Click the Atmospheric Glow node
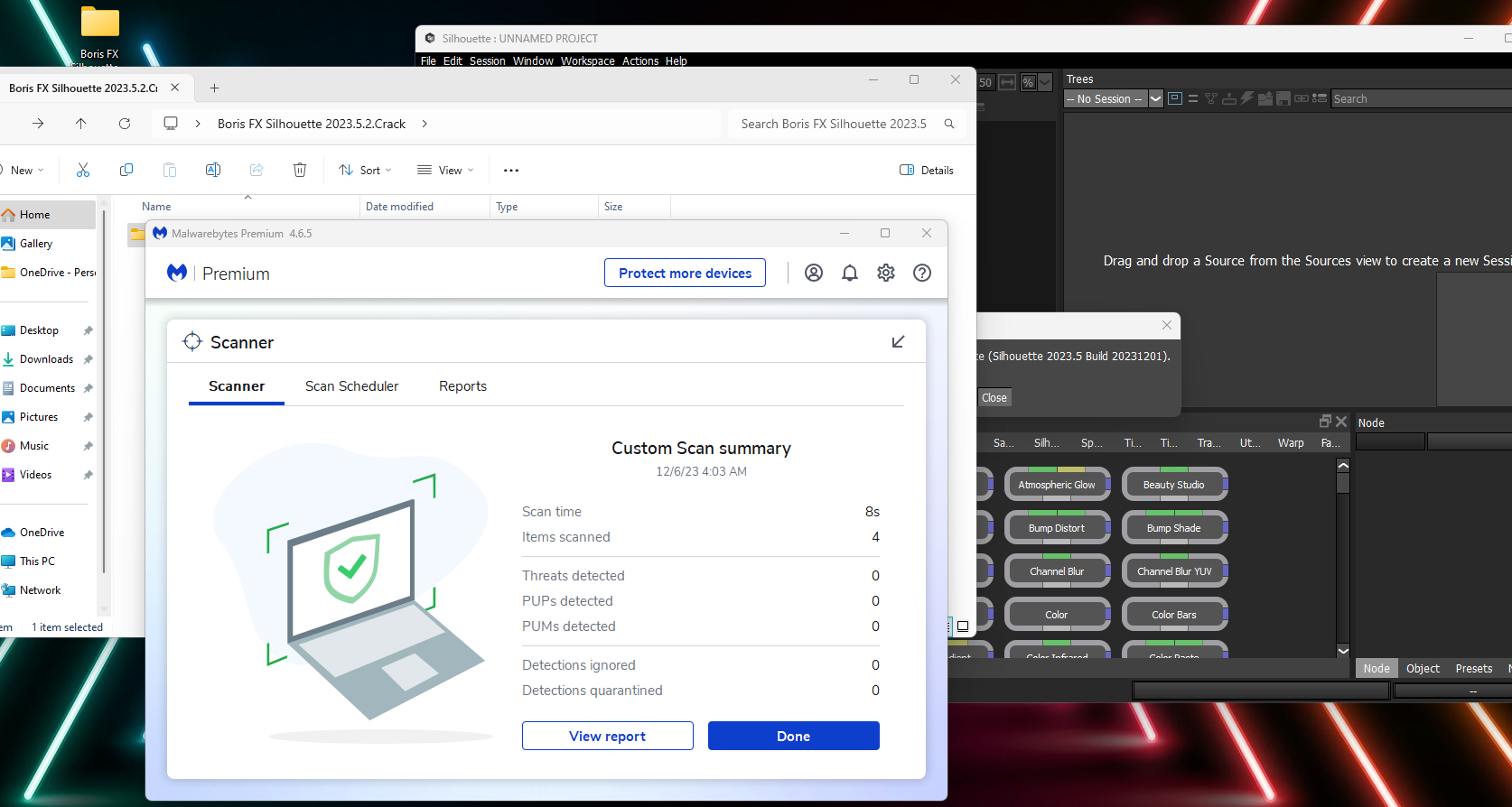 pyautogui.click(x=1057, y=485)
